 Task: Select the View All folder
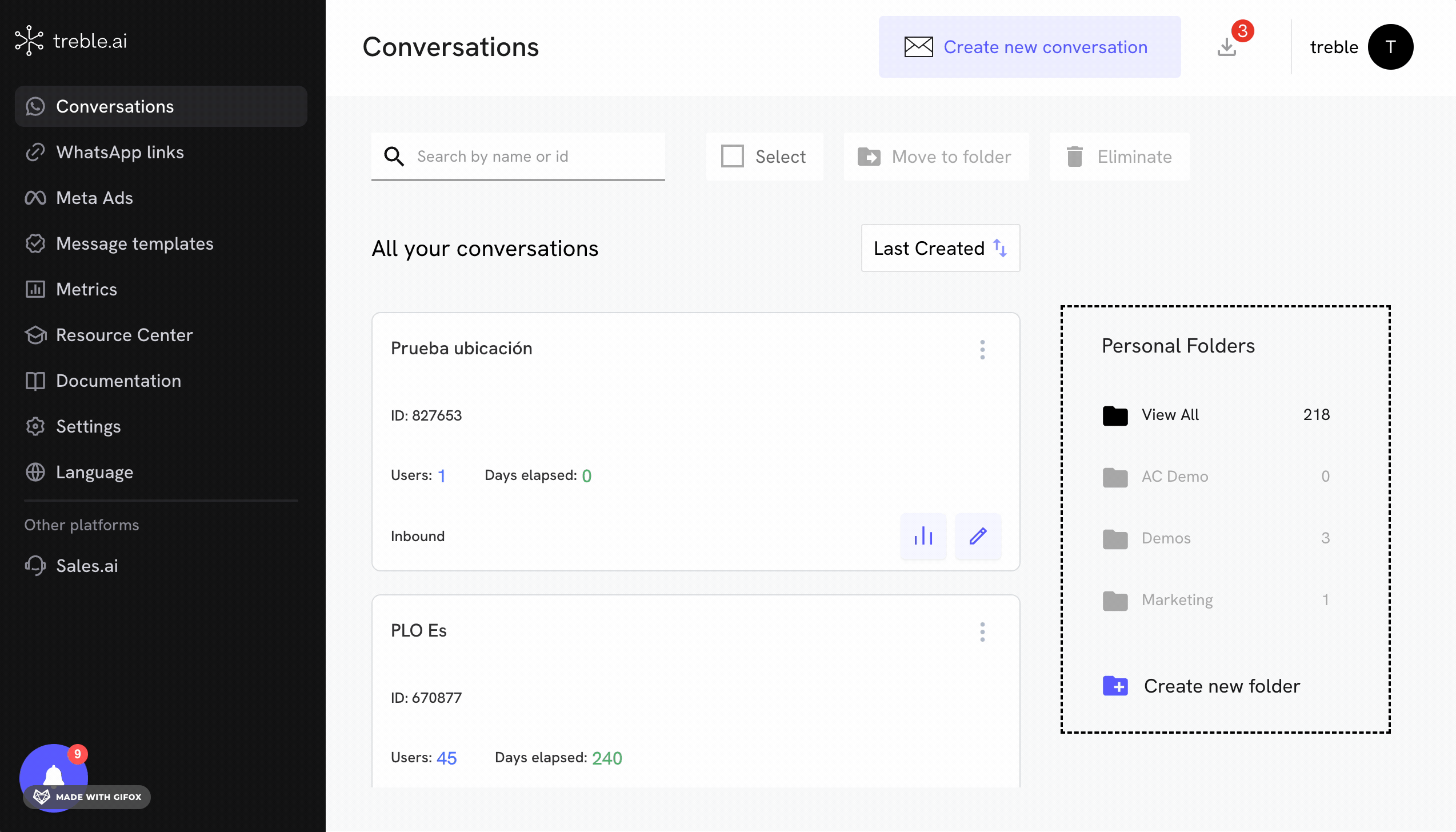[1170, 414]
